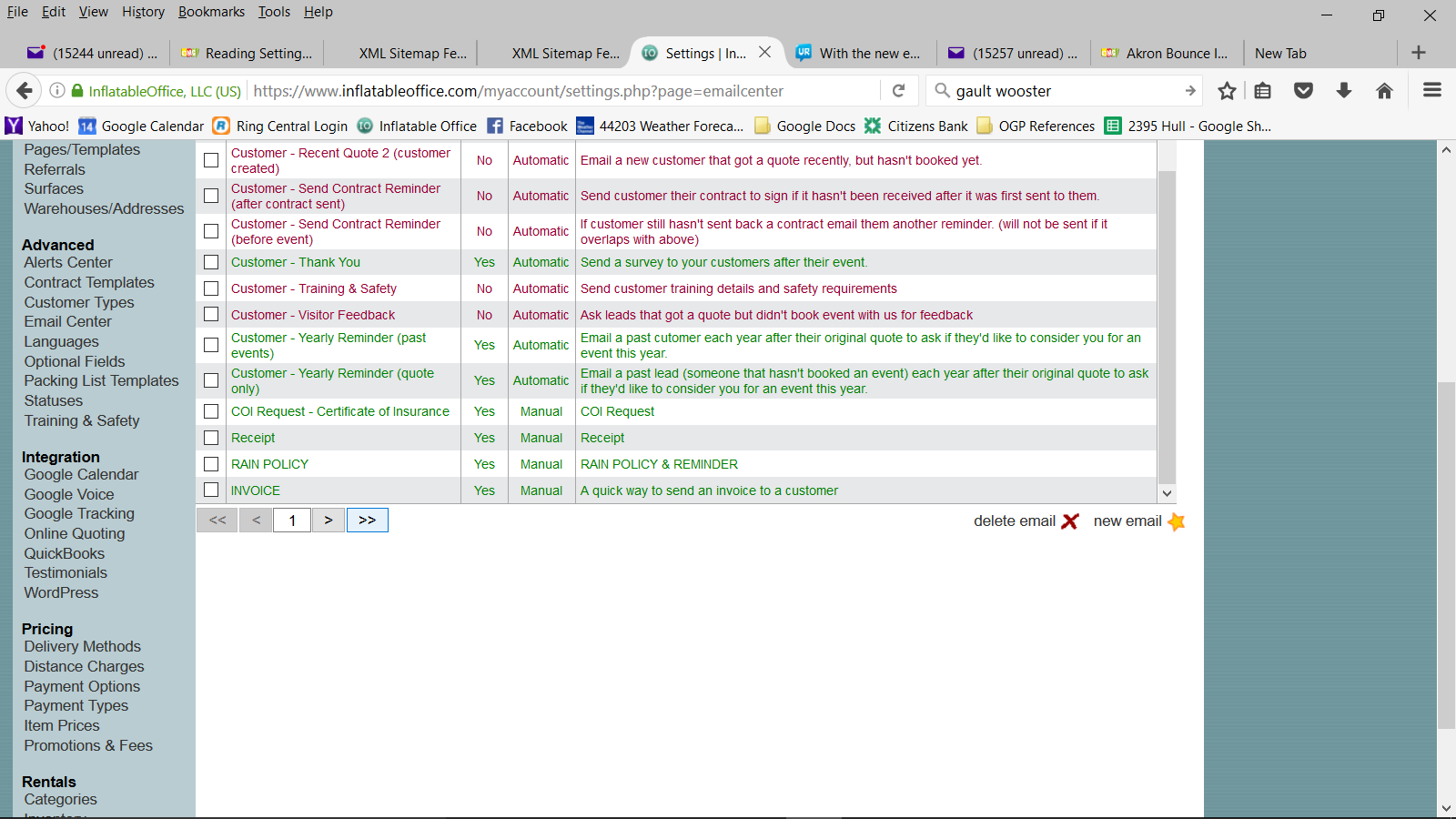Open the Bookmarks menu
The height and width of the screenshot is (819, 1456).
(211, 12)
